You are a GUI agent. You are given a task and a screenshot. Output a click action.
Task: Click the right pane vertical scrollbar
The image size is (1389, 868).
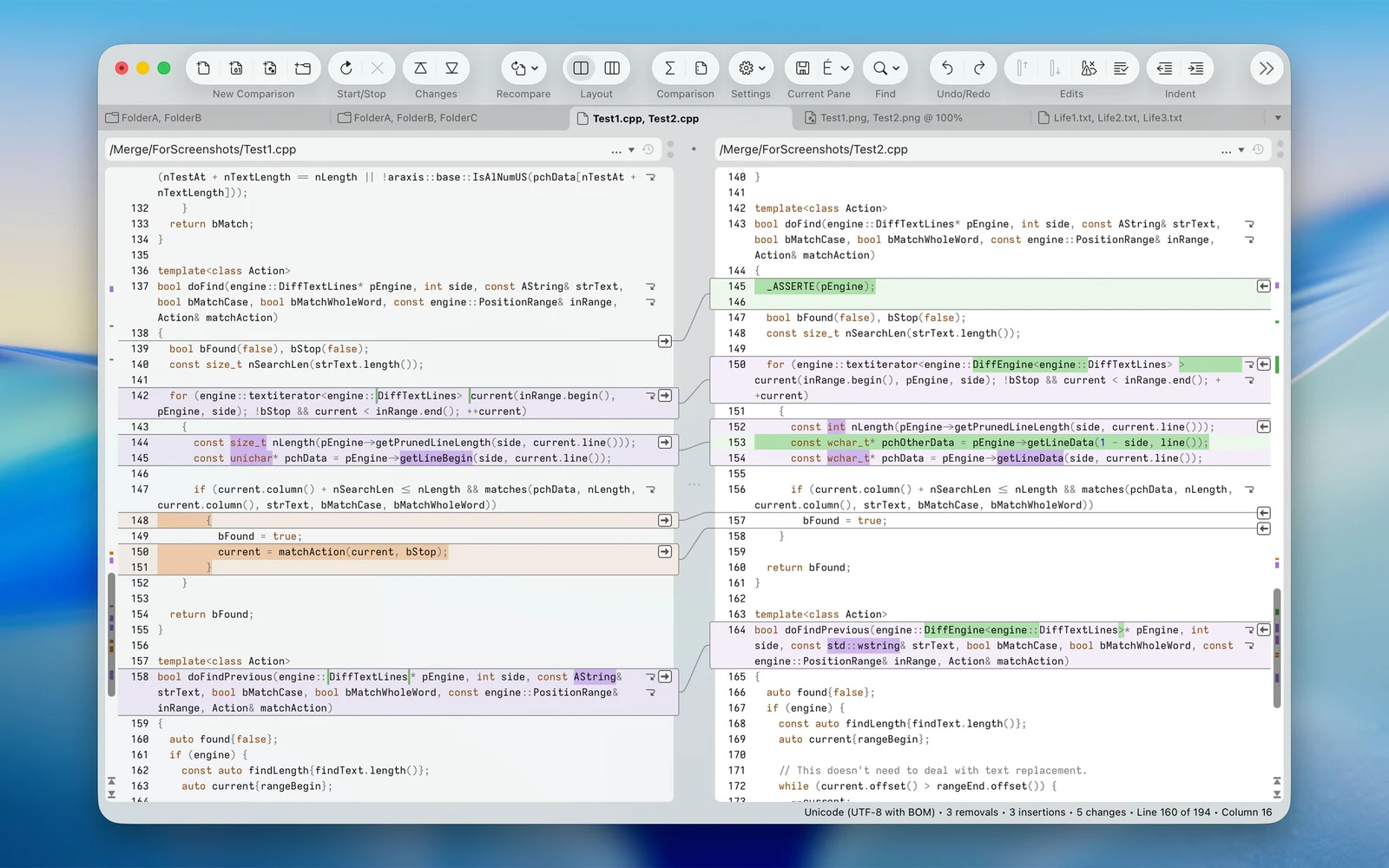point(1277,648)
